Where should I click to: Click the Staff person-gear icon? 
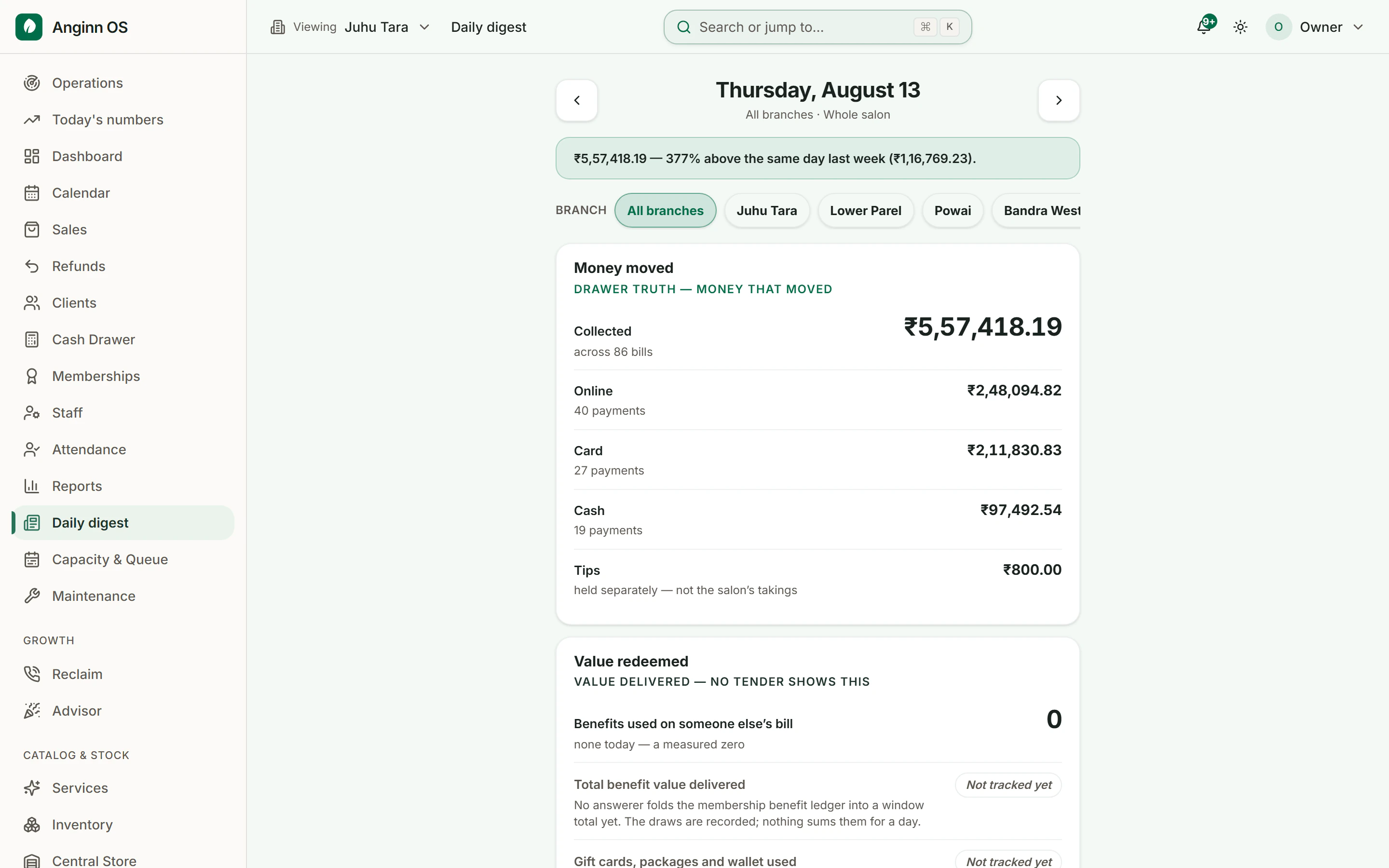click(x=32, y=413)
